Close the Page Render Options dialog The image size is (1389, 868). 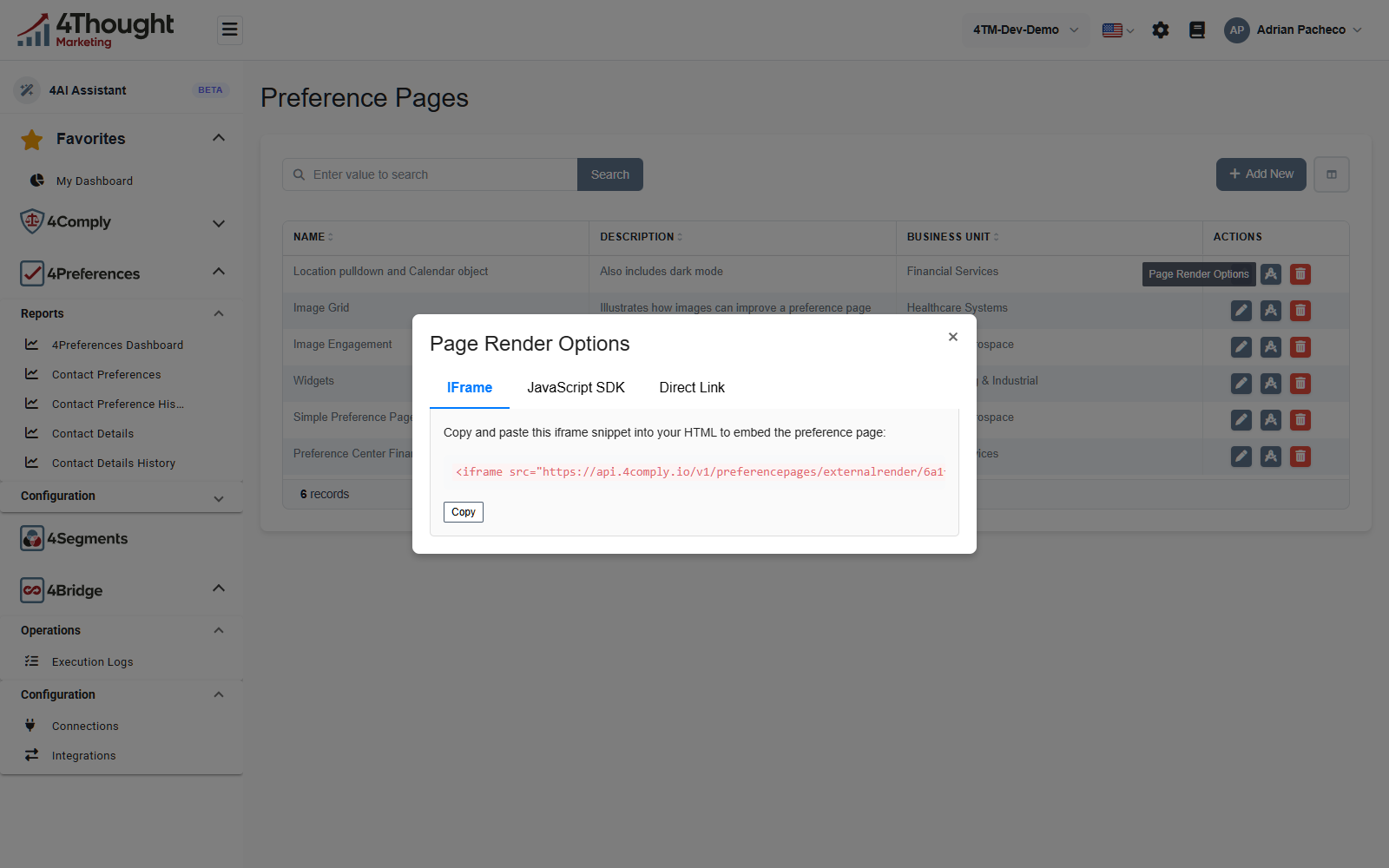click(953, 337)
